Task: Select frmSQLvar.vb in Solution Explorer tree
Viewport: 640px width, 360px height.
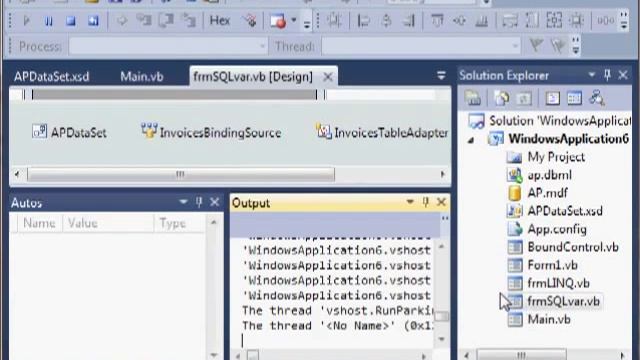Action: click(x=563, y=301)
